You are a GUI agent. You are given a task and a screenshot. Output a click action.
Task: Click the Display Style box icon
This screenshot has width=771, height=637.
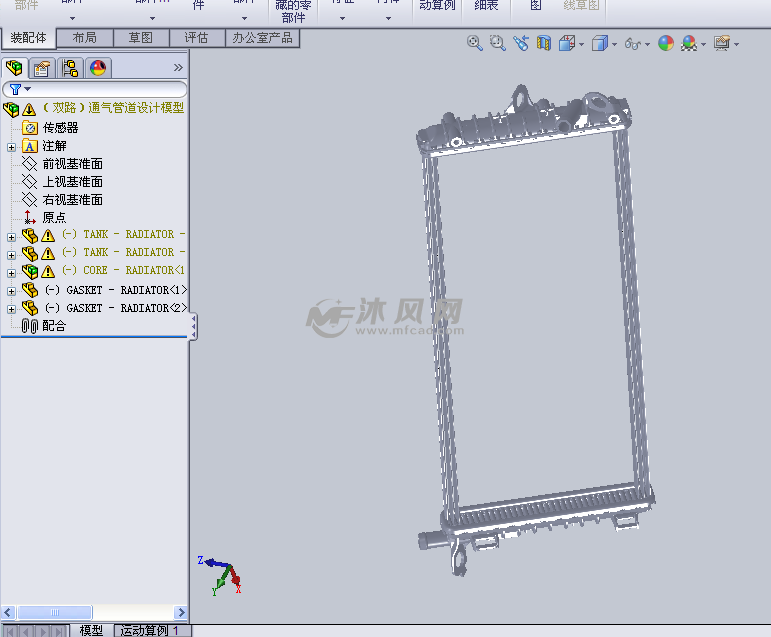600,43
